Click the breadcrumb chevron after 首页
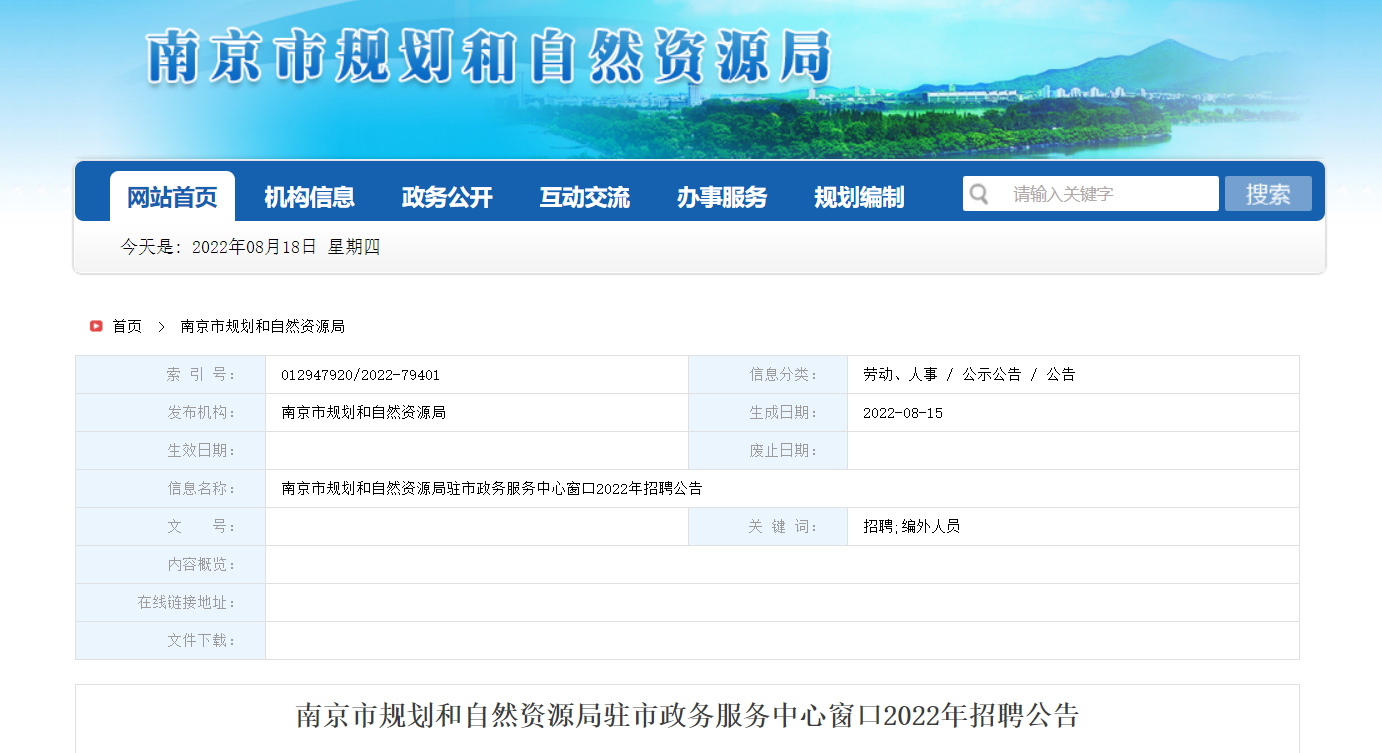The width and height of the screenshot is (1382, 753). tap(161, 326)
